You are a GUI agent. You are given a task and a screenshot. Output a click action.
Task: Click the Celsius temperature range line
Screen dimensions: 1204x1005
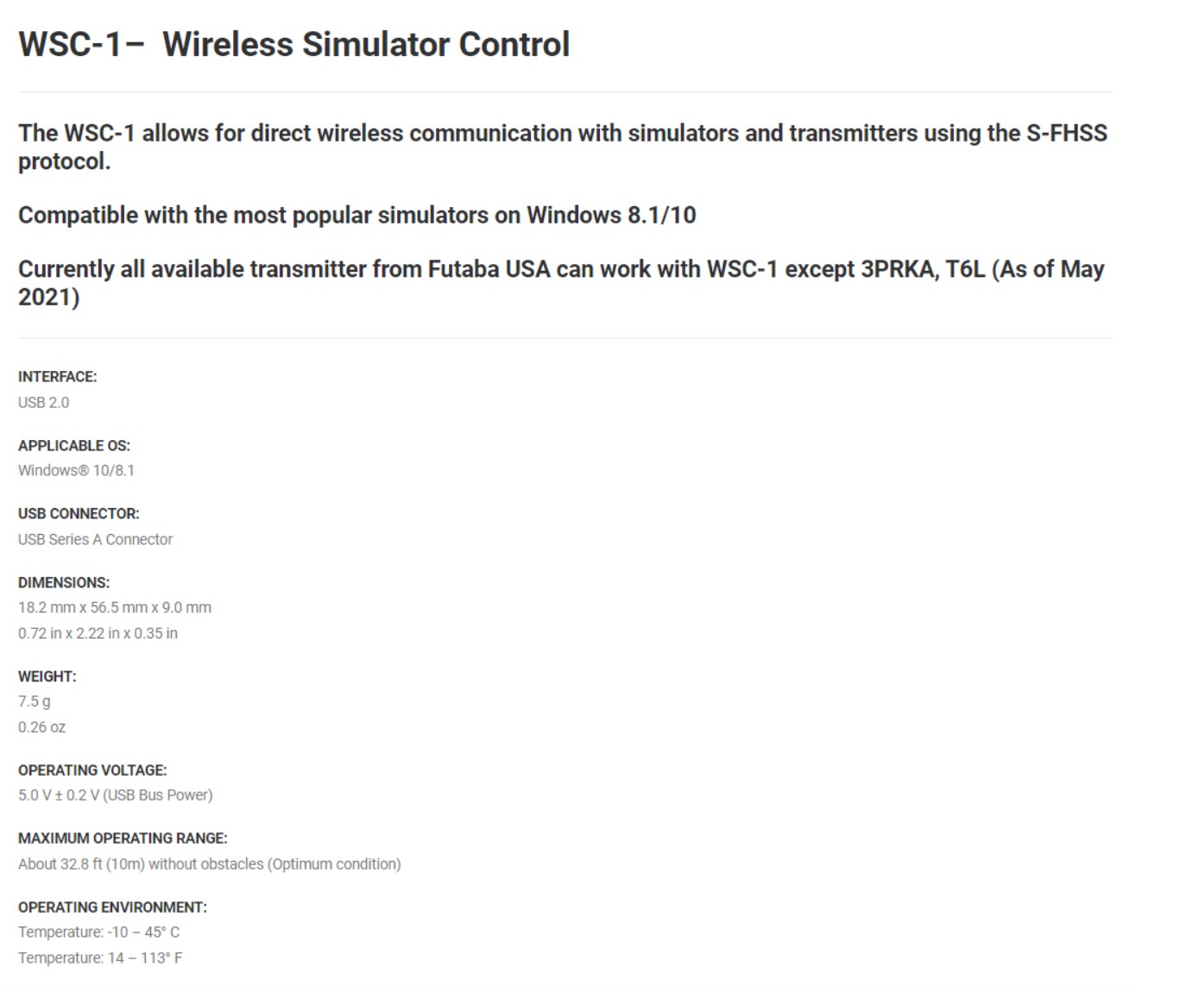click(x=98, y=932)
